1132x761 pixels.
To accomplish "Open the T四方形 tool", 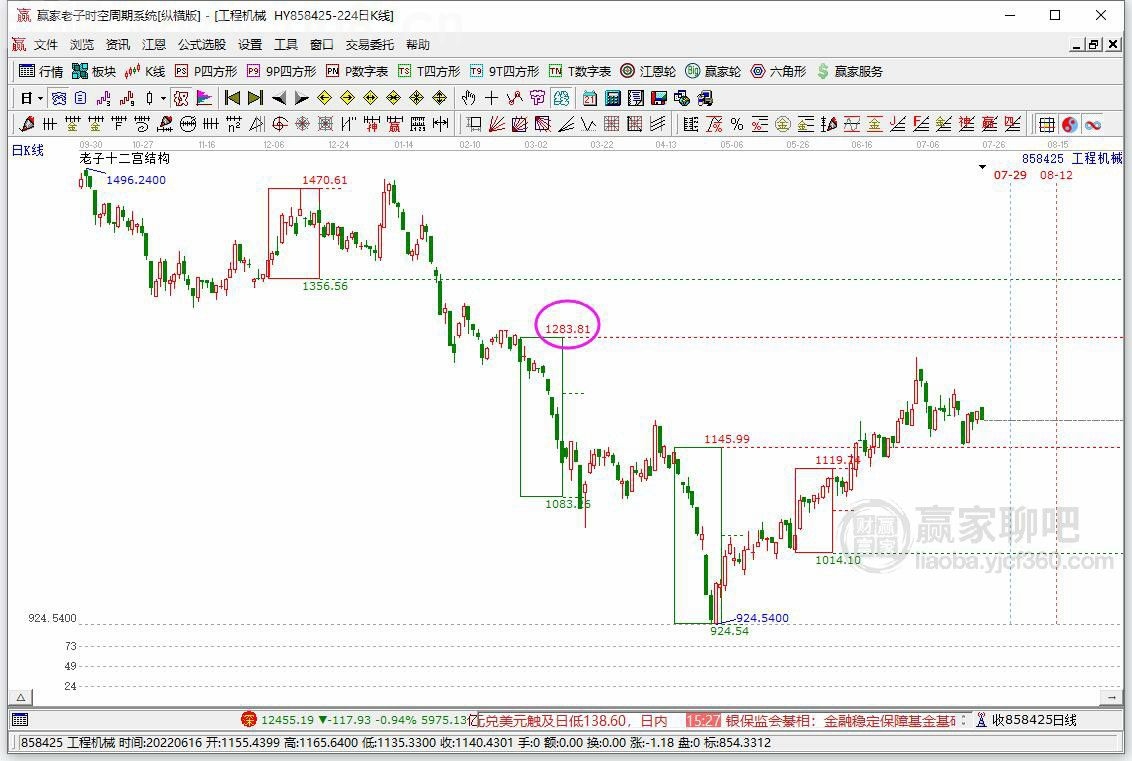I will pos(429,71).
